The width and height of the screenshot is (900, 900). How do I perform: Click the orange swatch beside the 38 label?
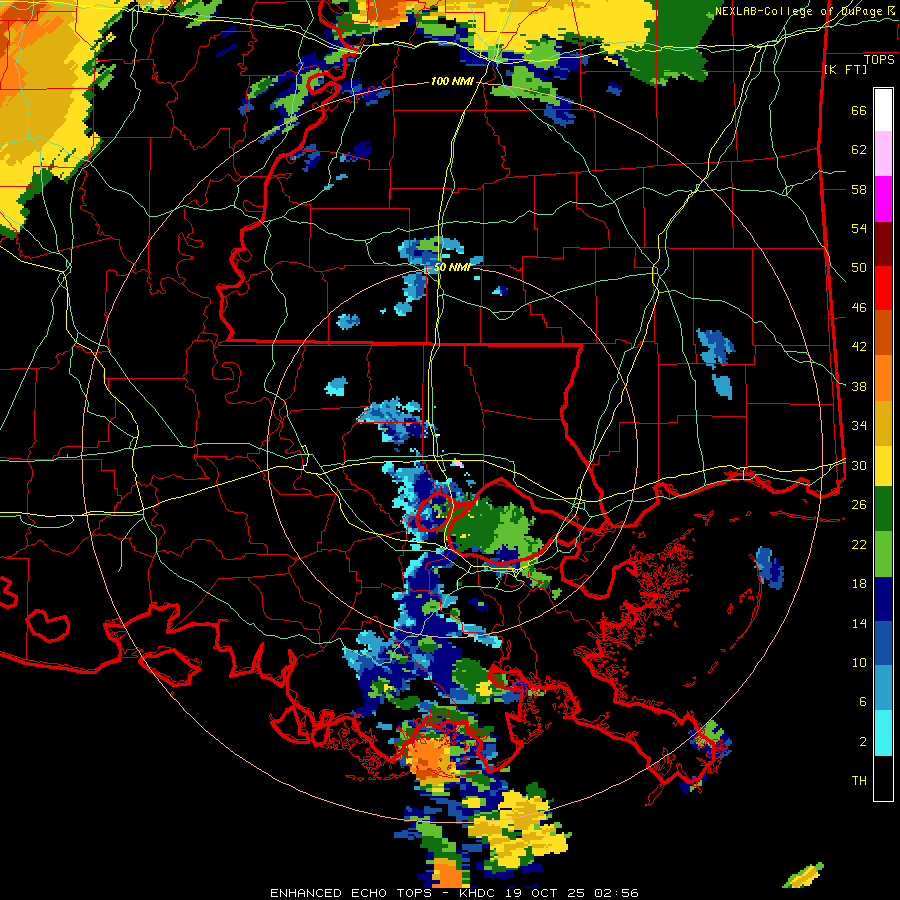click(883, 378)
